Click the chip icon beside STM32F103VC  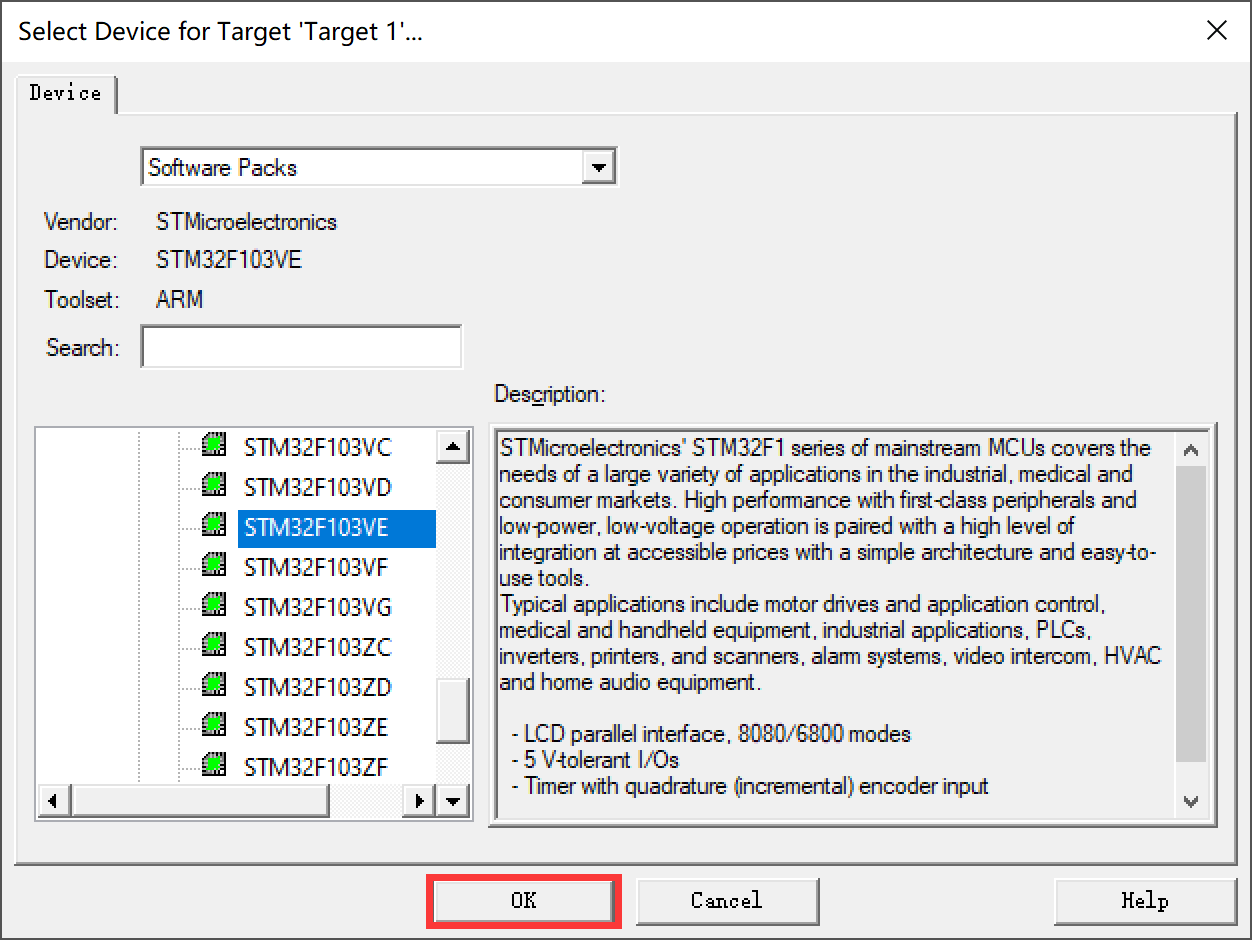click(213, 445)
